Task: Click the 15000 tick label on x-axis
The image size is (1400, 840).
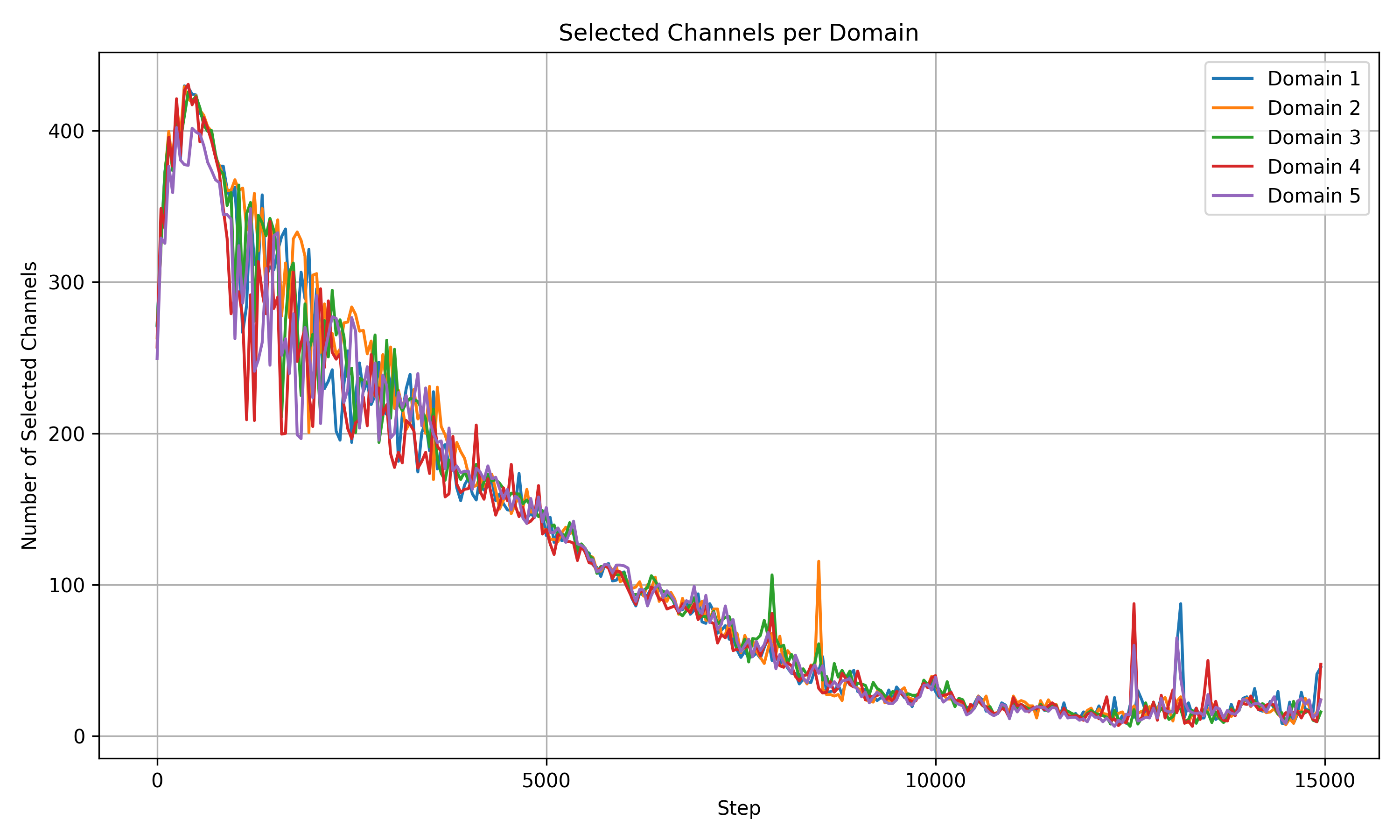Action: (x=1323, y=781)
